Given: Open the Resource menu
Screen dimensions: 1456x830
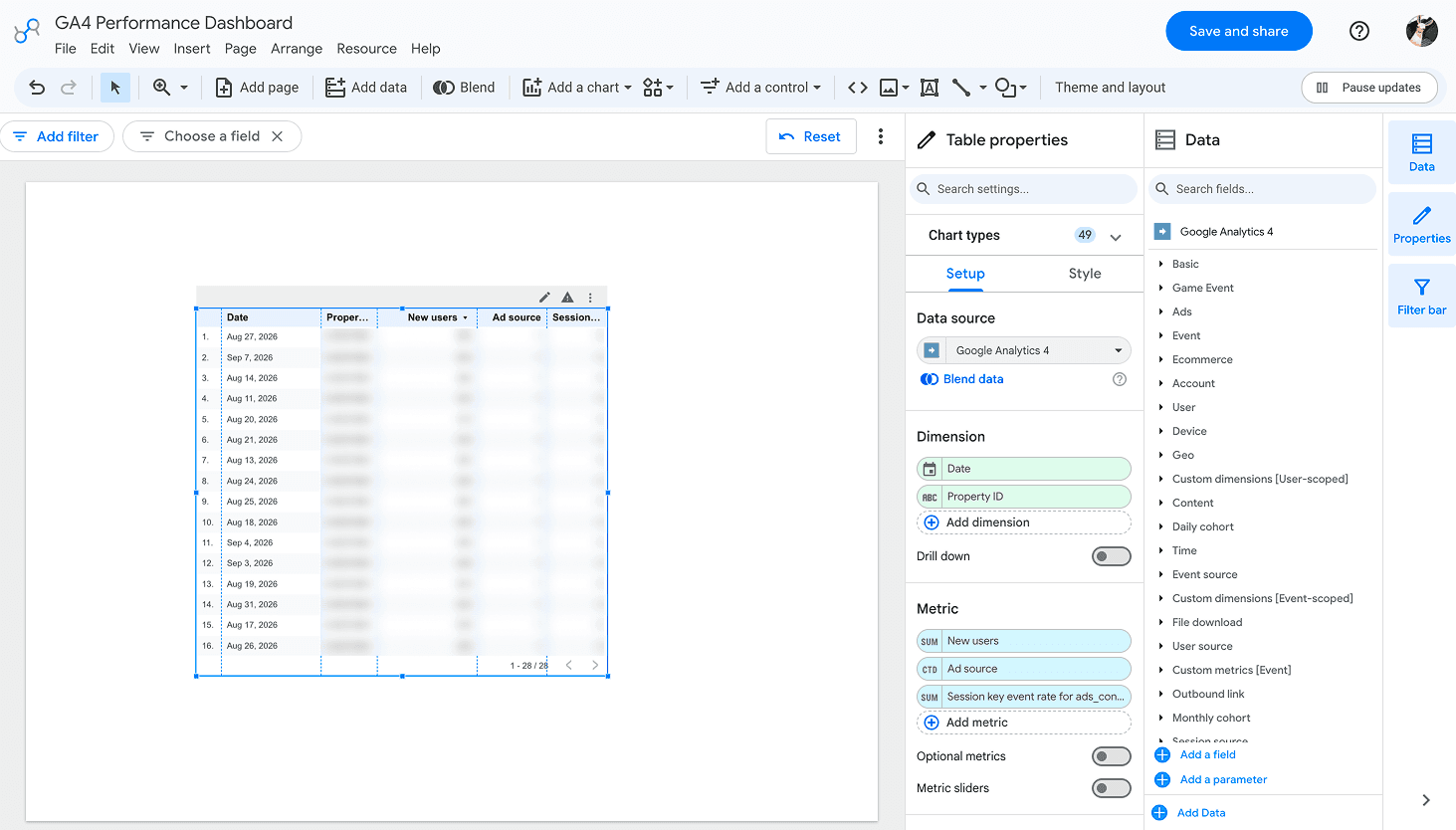Looking at the screenshot, I should (366, 49).
